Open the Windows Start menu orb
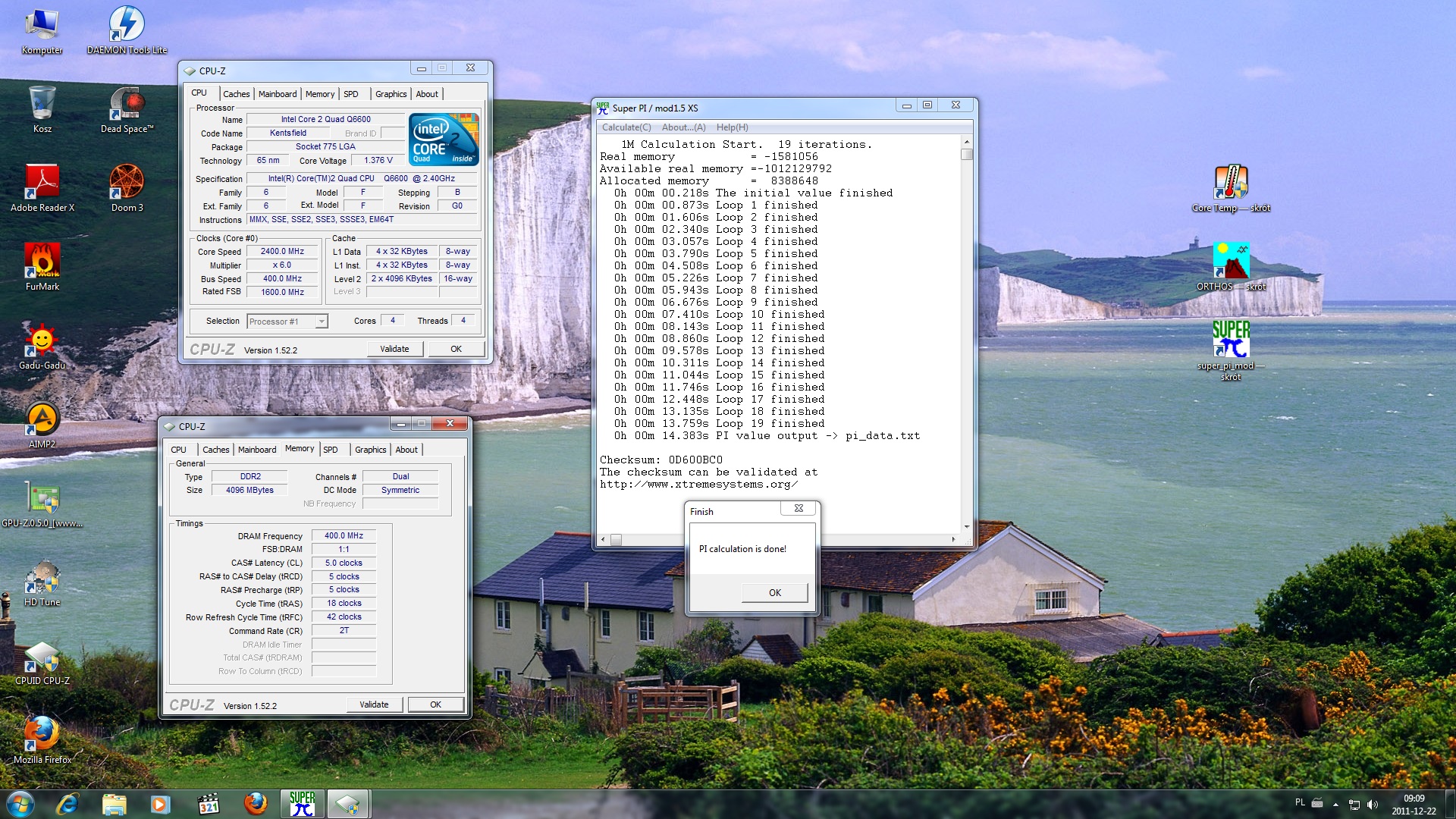Viewport: 1456px width, 819px height. (x=20, y=804)
